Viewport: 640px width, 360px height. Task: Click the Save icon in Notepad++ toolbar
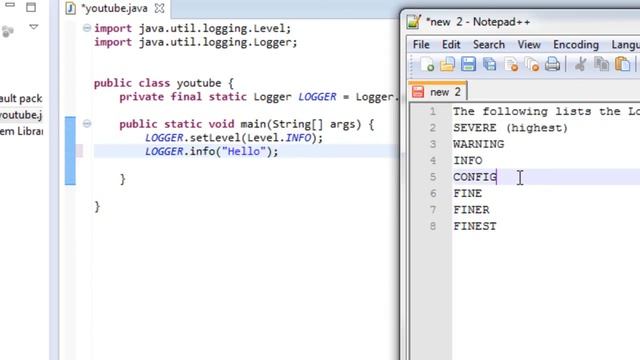469,64
